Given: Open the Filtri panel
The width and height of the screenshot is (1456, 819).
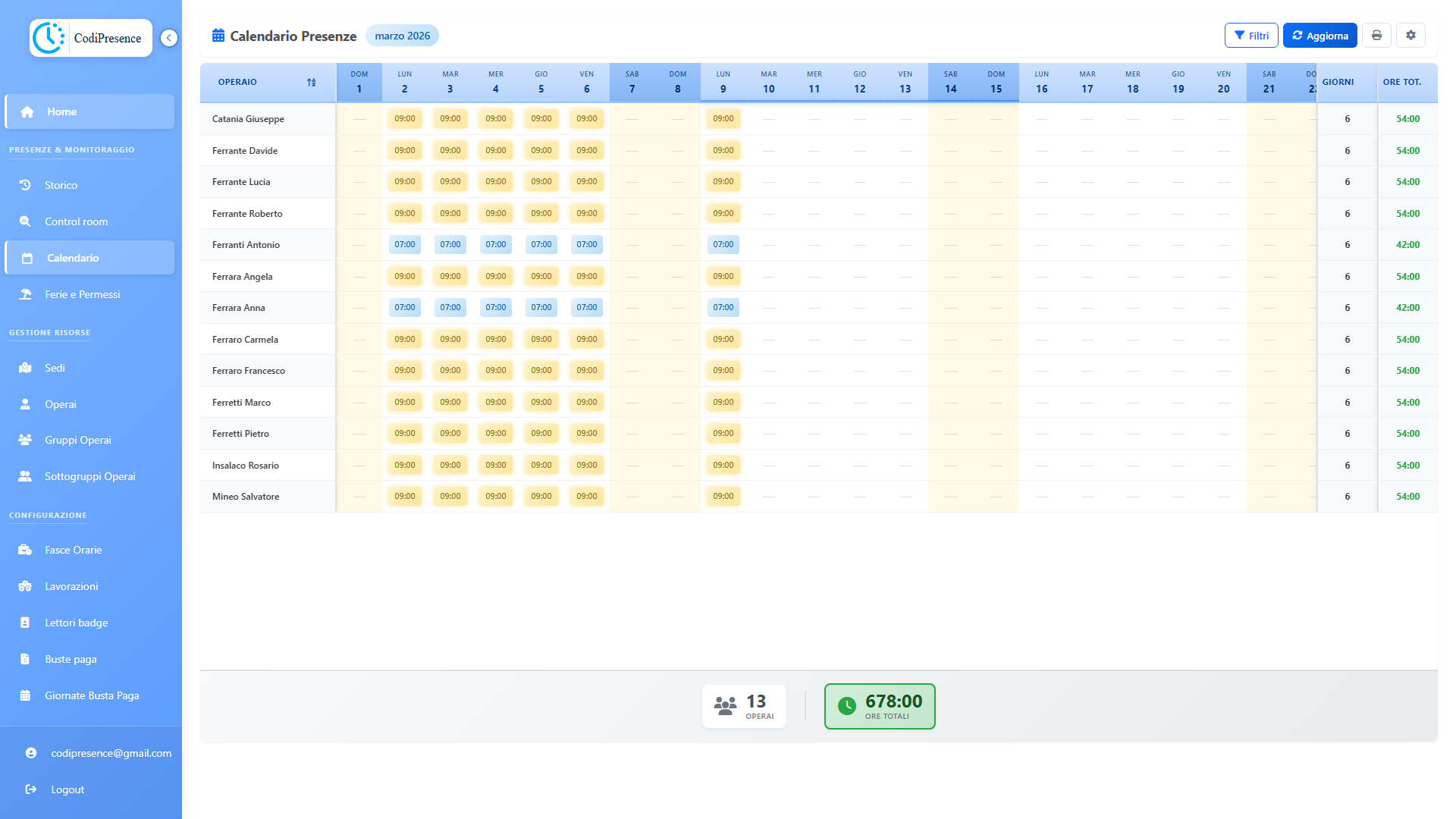Looking at the screenshot, I should pos(1251,35).
